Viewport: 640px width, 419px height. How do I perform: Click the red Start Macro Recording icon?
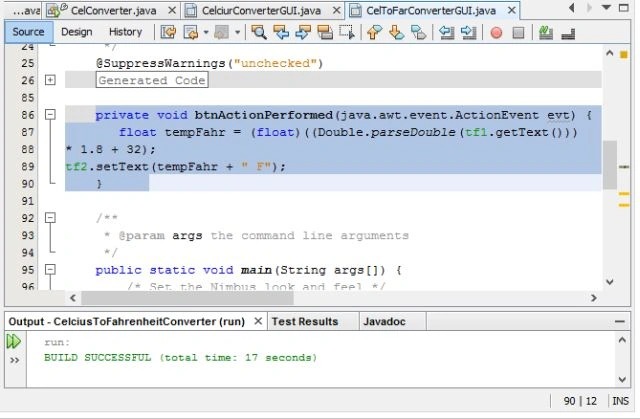click(x=496, y=33)
